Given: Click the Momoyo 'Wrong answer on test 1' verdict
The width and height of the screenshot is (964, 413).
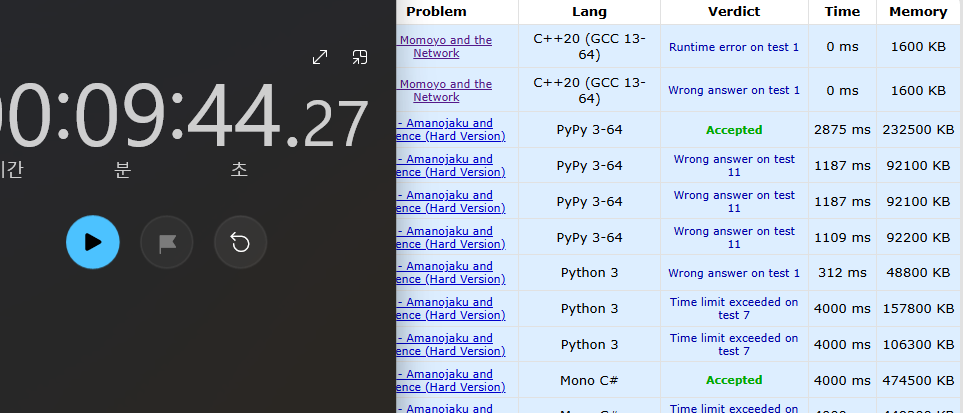Looking at the screenshot, I should click(x=734, y=90).
